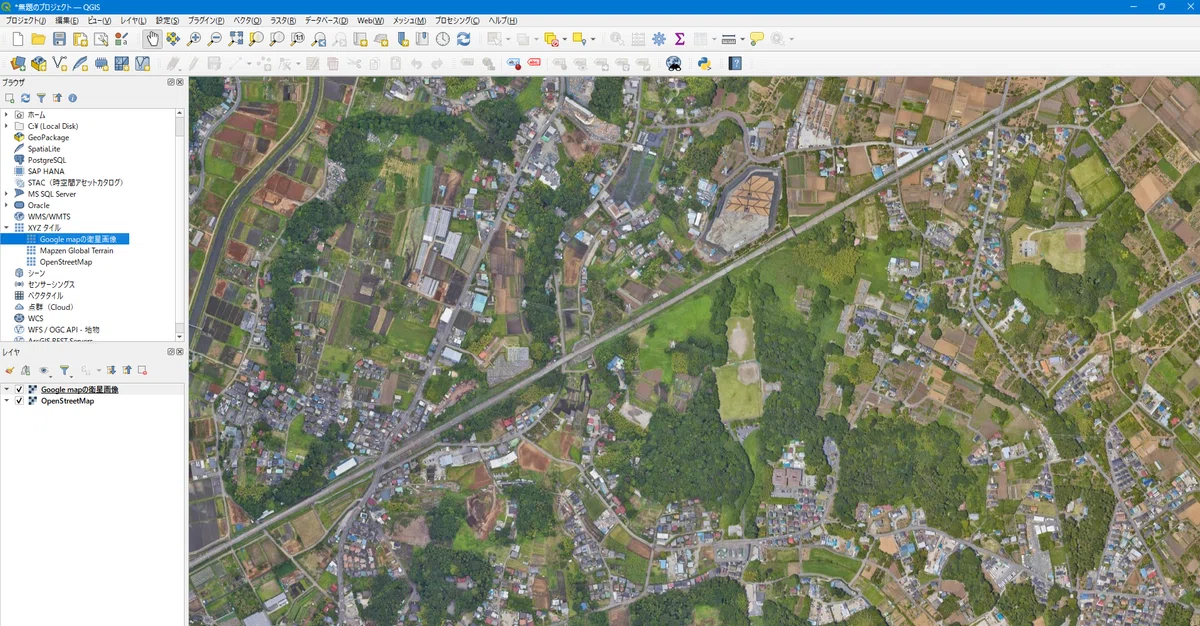The height and width of the screenshot is (626, 1200).
Task: Expand Google map layer legend in Layers
Action: [7, 389]
